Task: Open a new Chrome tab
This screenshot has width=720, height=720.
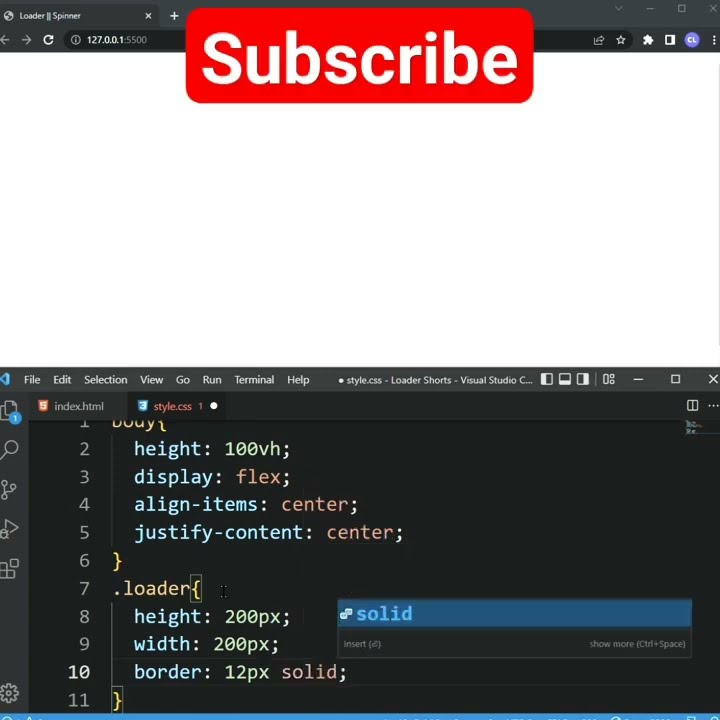Action: [174, 16]
